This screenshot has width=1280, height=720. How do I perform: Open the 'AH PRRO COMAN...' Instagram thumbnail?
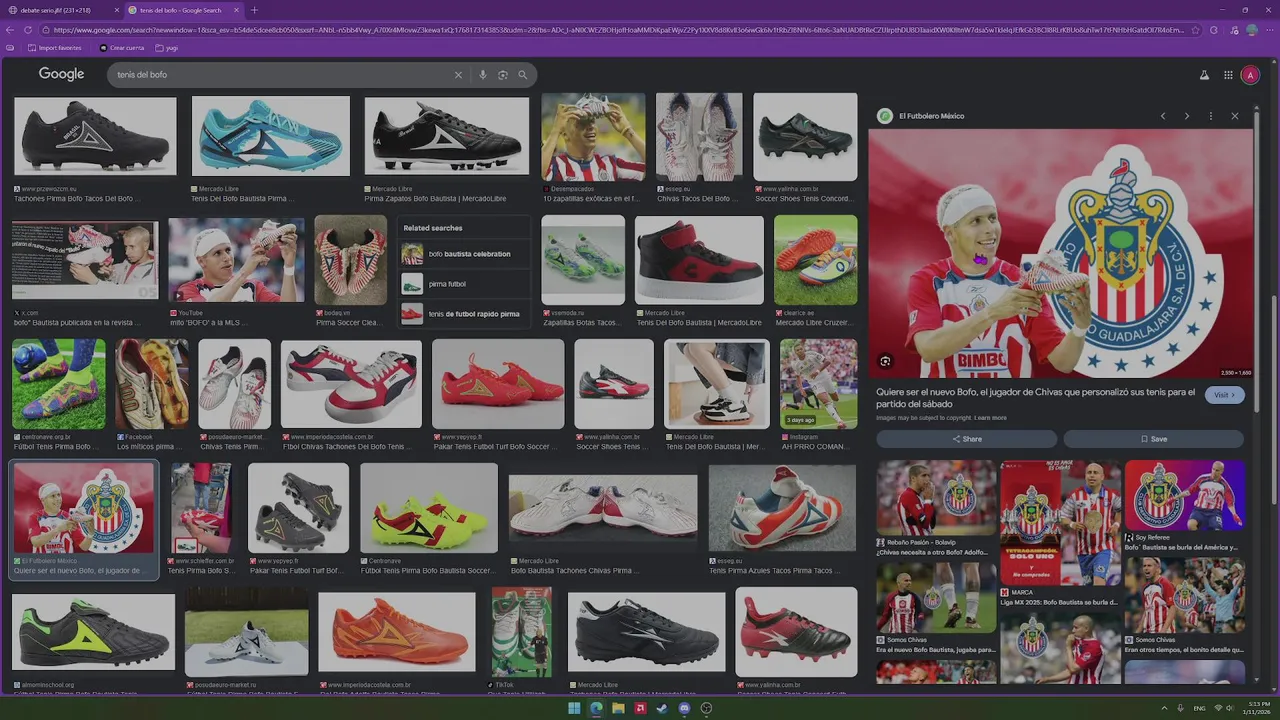818,384
